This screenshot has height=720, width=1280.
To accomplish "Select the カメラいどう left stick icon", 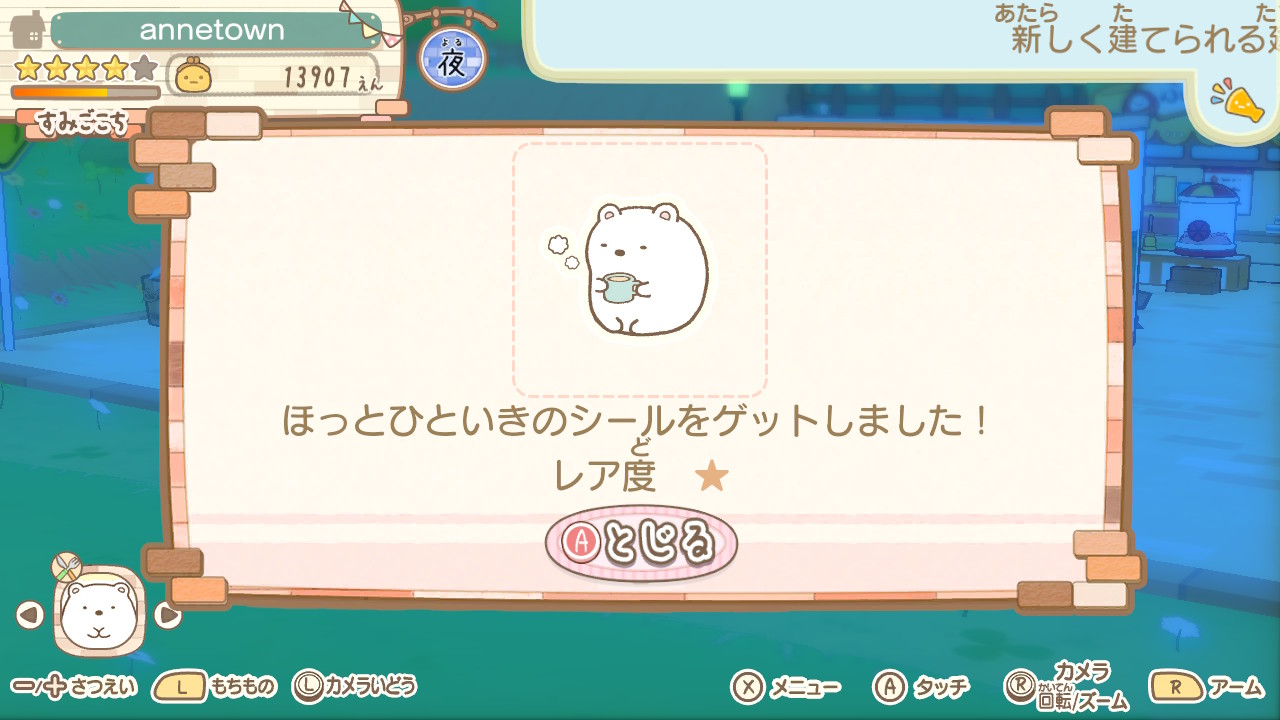I will [307, 686].
